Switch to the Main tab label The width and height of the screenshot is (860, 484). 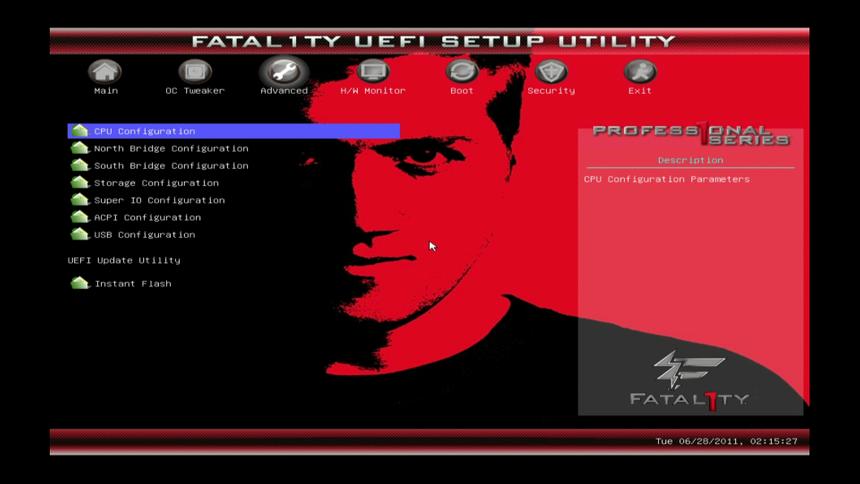(x=106, y=91)
